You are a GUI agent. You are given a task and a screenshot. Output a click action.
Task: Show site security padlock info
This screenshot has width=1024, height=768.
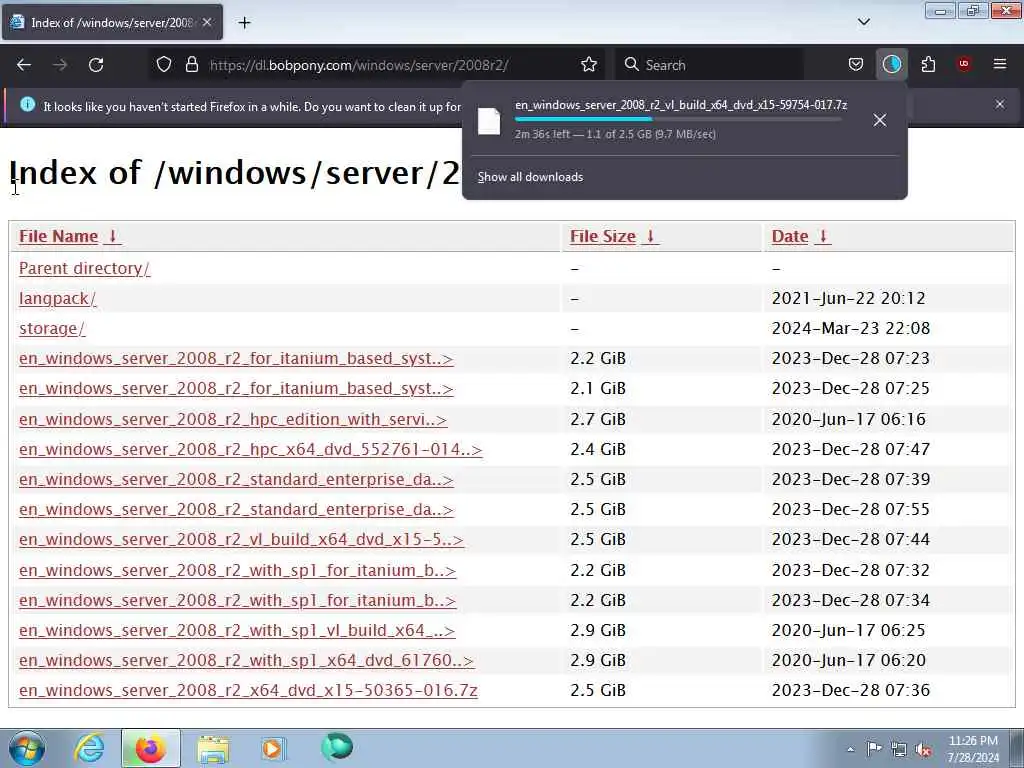pos(192,65)
